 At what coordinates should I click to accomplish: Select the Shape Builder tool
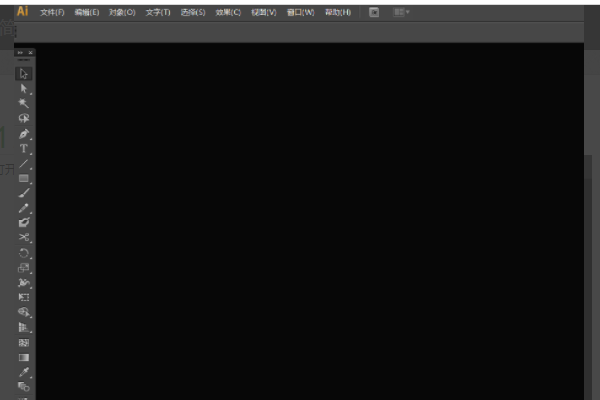pyautogui.click(x=24, y=312)
